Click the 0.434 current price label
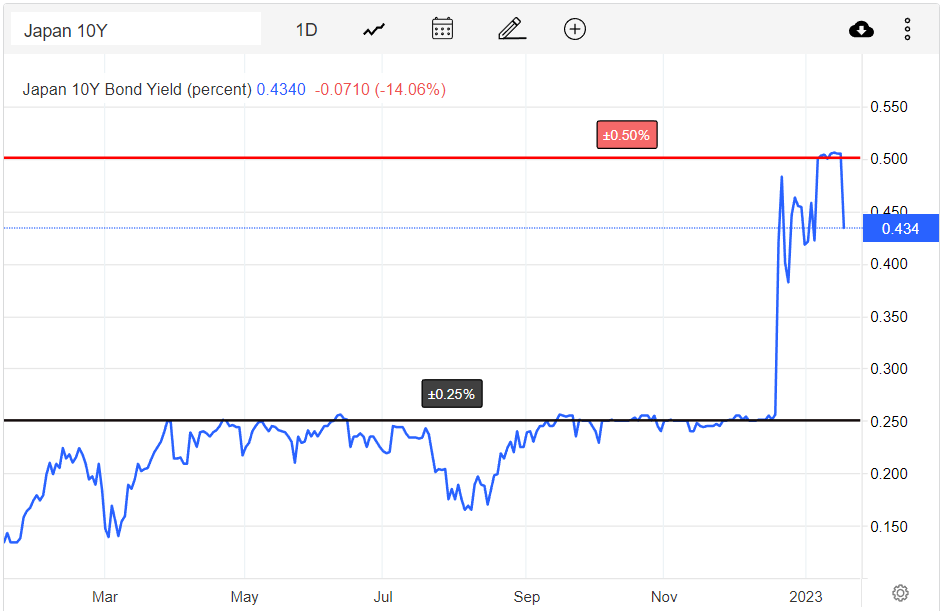 [x=900, y=229]
